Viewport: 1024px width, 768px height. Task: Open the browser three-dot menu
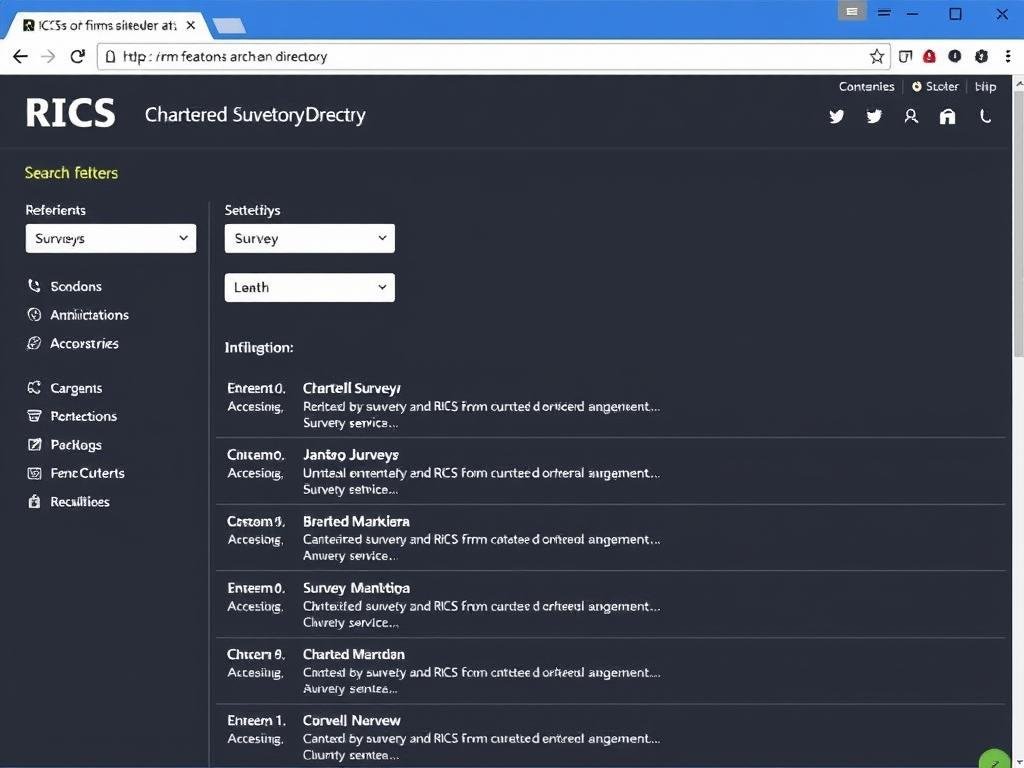click(x=1008, y=57)
